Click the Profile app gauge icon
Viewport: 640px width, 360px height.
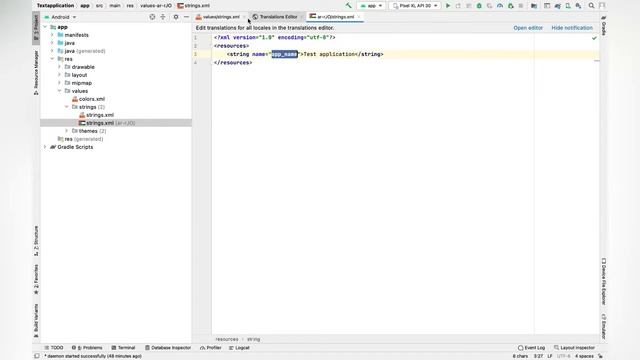coord(500,6)
